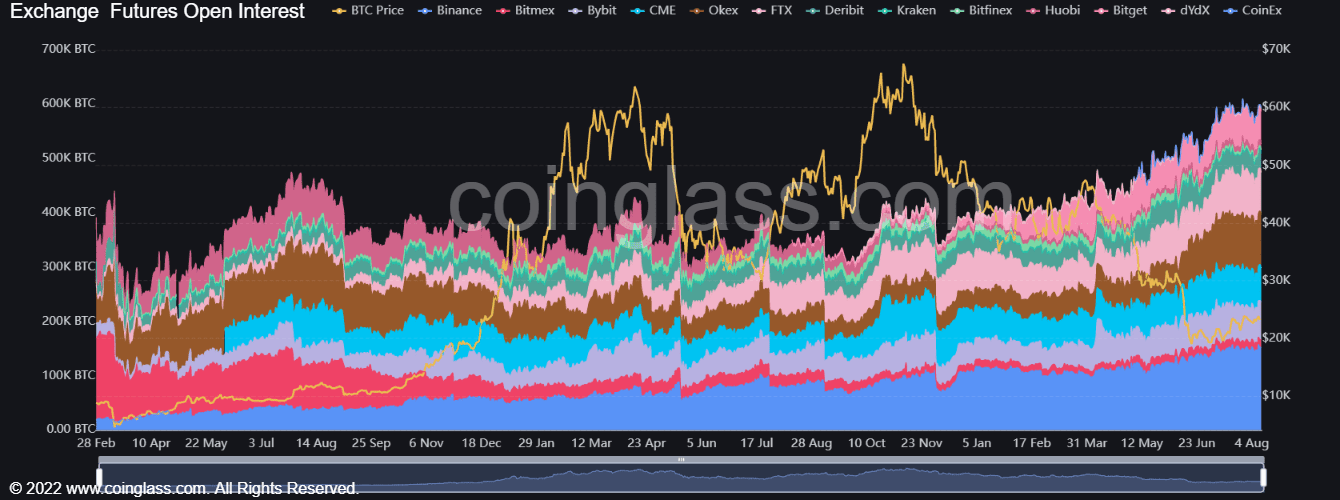Click the 0.00 BTC axis label
The image size is (1340, 500).
(x=71, y=429)
